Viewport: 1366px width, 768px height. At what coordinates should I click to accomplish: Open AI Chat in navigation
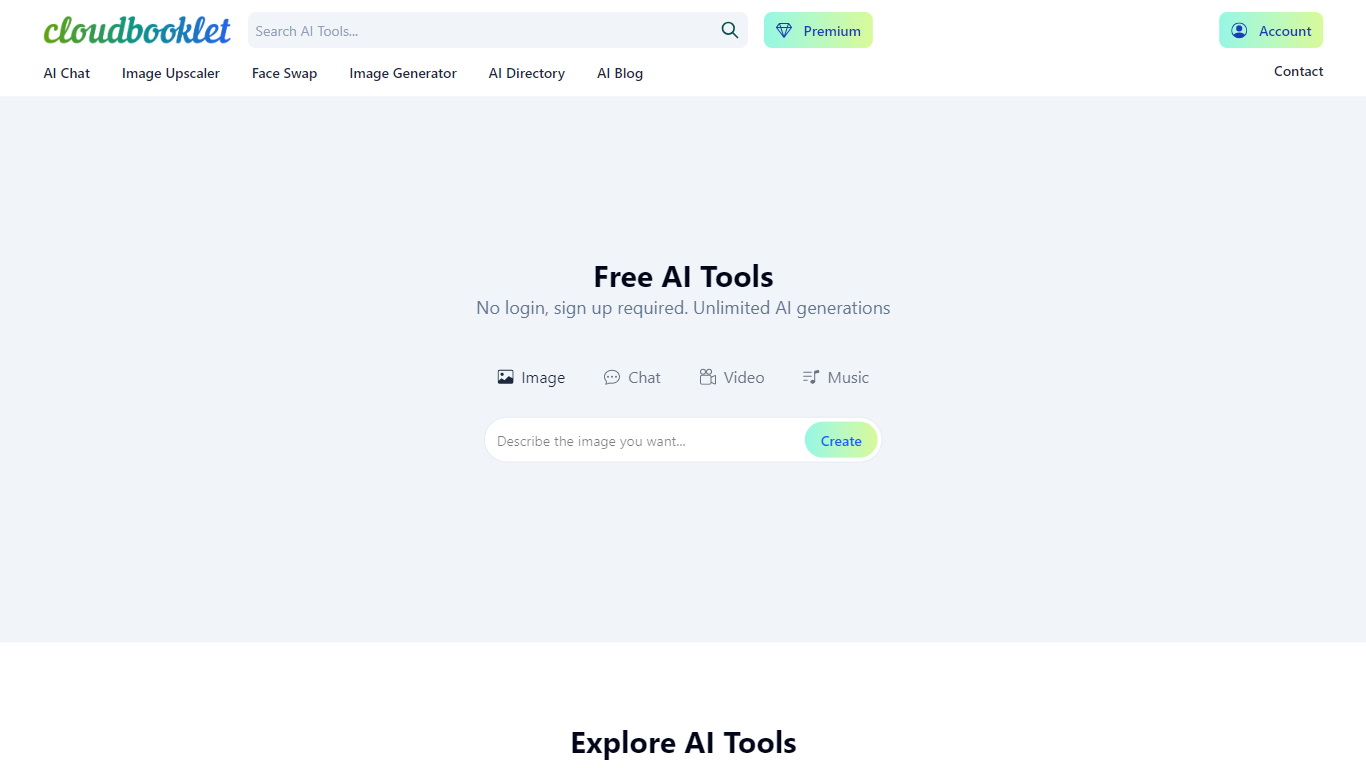pyautogui.click(x=67, y=73)
